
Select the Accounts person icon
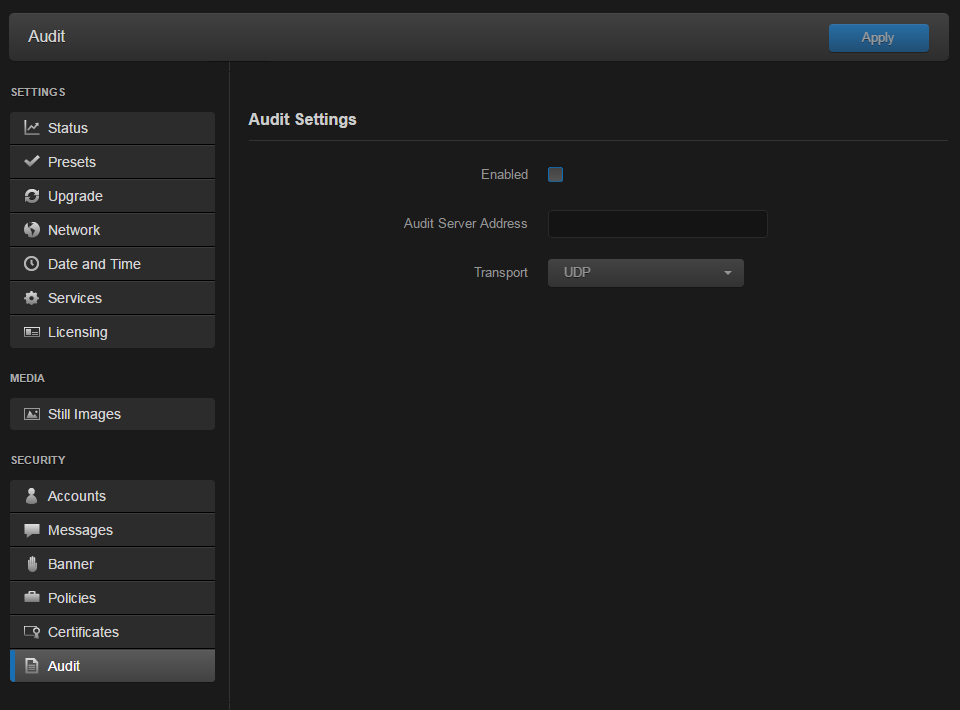coord(31,495)
